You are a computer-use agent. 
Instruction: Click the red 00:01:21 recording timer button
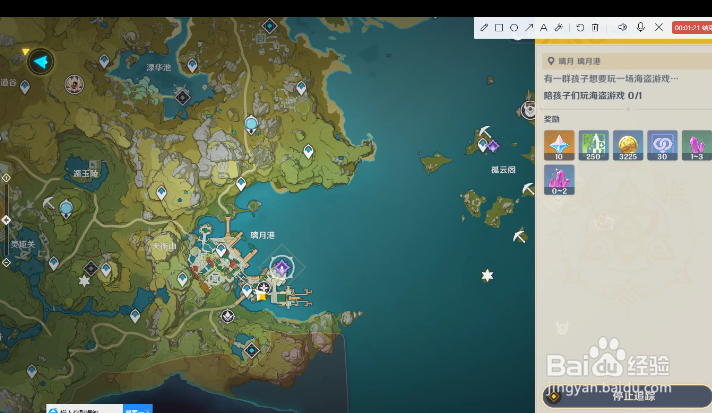(x=692, y=28)
